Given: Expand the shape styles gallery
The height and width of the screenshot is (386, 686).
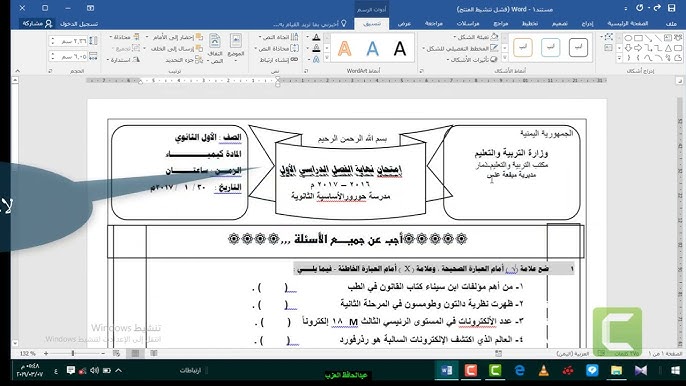Looking at the screenshot, I should click(504, 58).
